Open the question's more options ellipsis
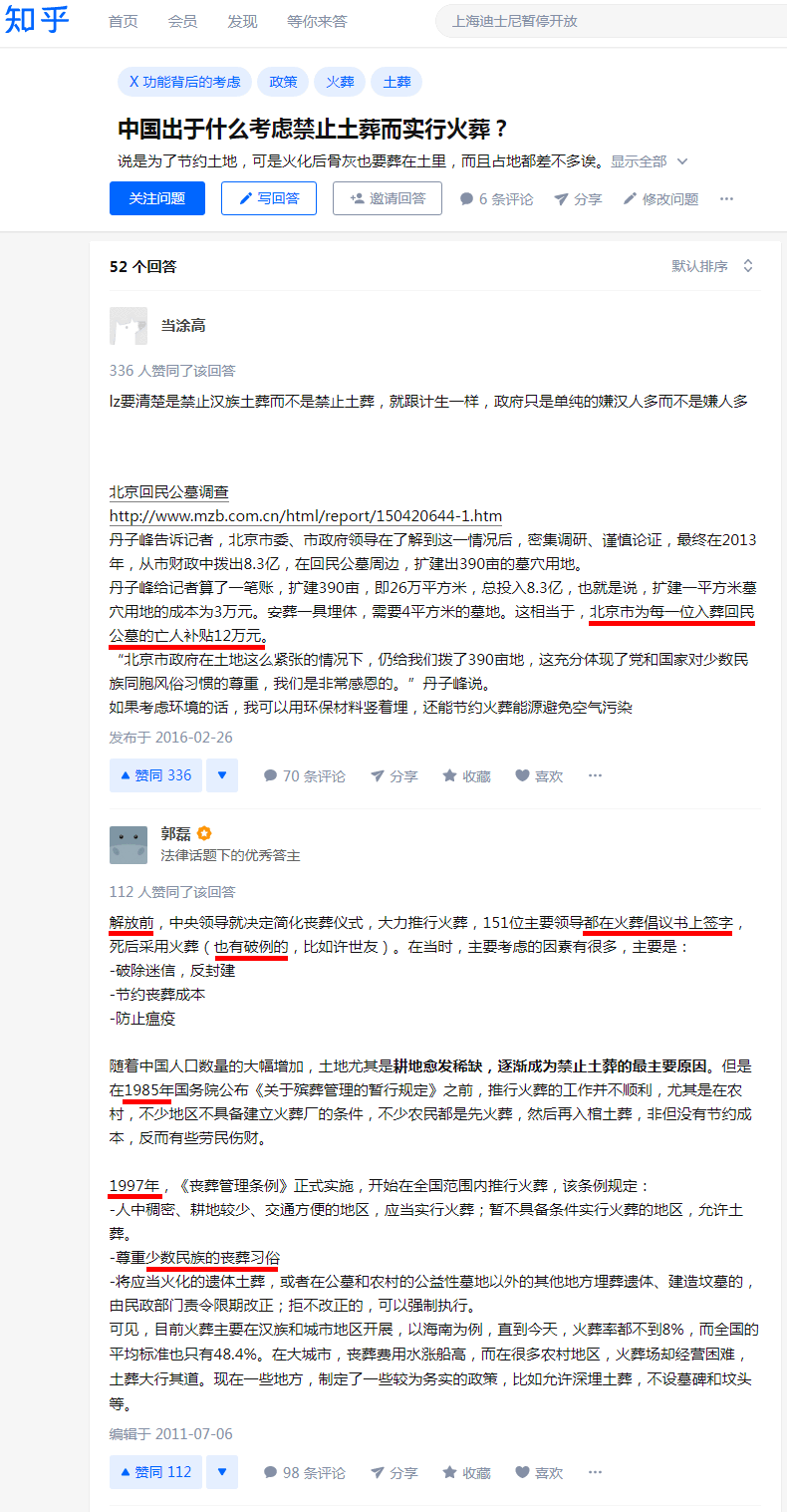The width and height of the screenshot is (787, 1512). point(727,198)
